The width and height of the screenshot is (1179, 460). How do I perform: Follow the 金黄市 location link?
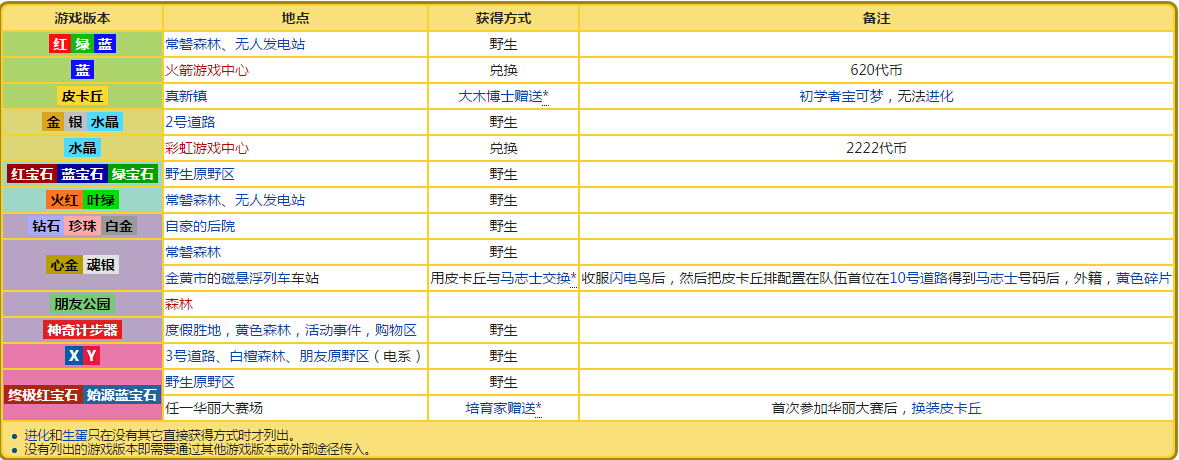tap(186, 278)
